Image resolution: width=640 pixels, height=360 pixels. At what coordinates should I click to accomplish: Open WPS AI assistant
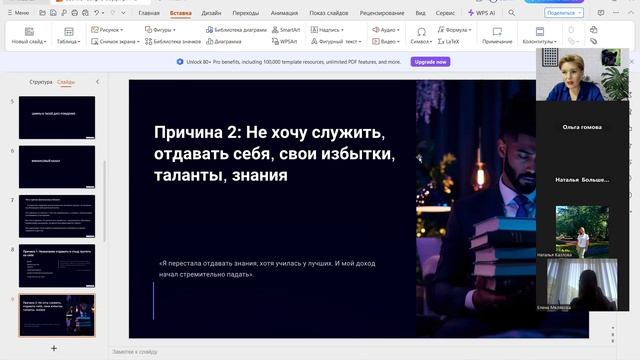[x=482, y=13]
